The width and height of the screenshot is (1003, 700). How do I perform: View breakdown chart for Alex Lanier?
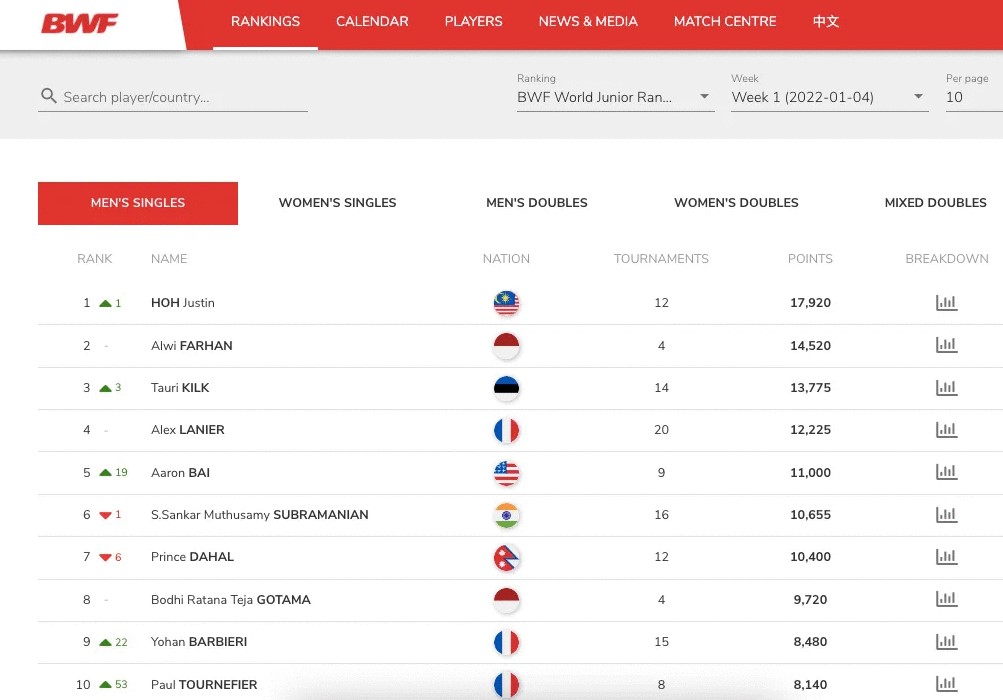946,430
